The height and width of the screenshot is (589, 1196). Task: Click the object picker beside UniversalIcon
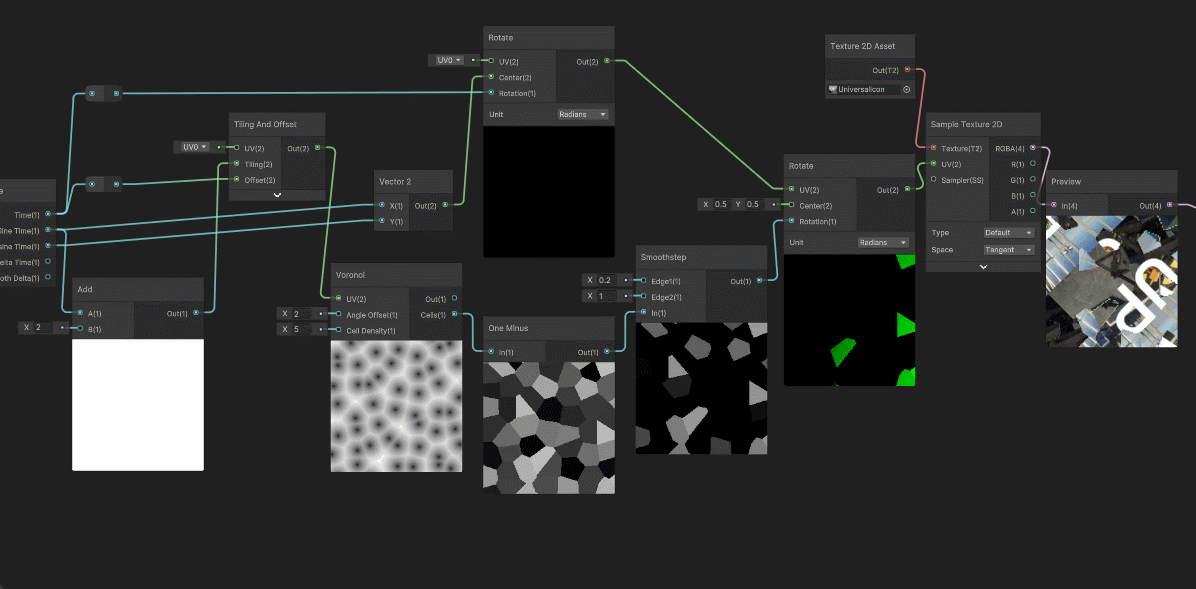pos(907,90)
